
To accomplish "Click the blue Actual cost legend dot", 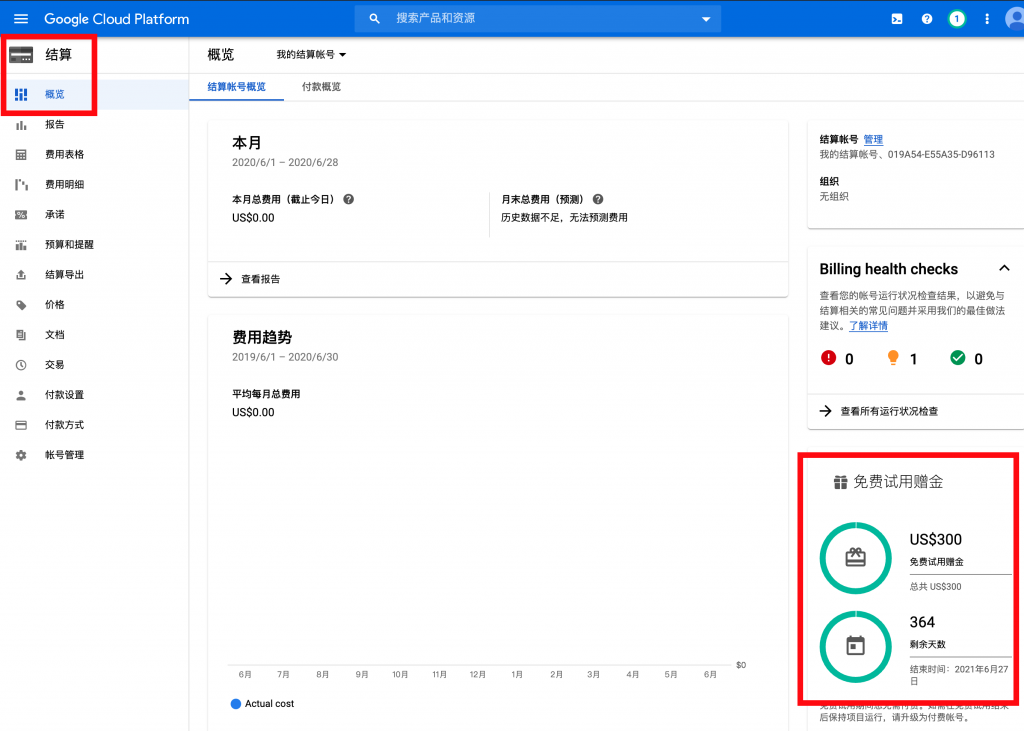I will 236,704.
